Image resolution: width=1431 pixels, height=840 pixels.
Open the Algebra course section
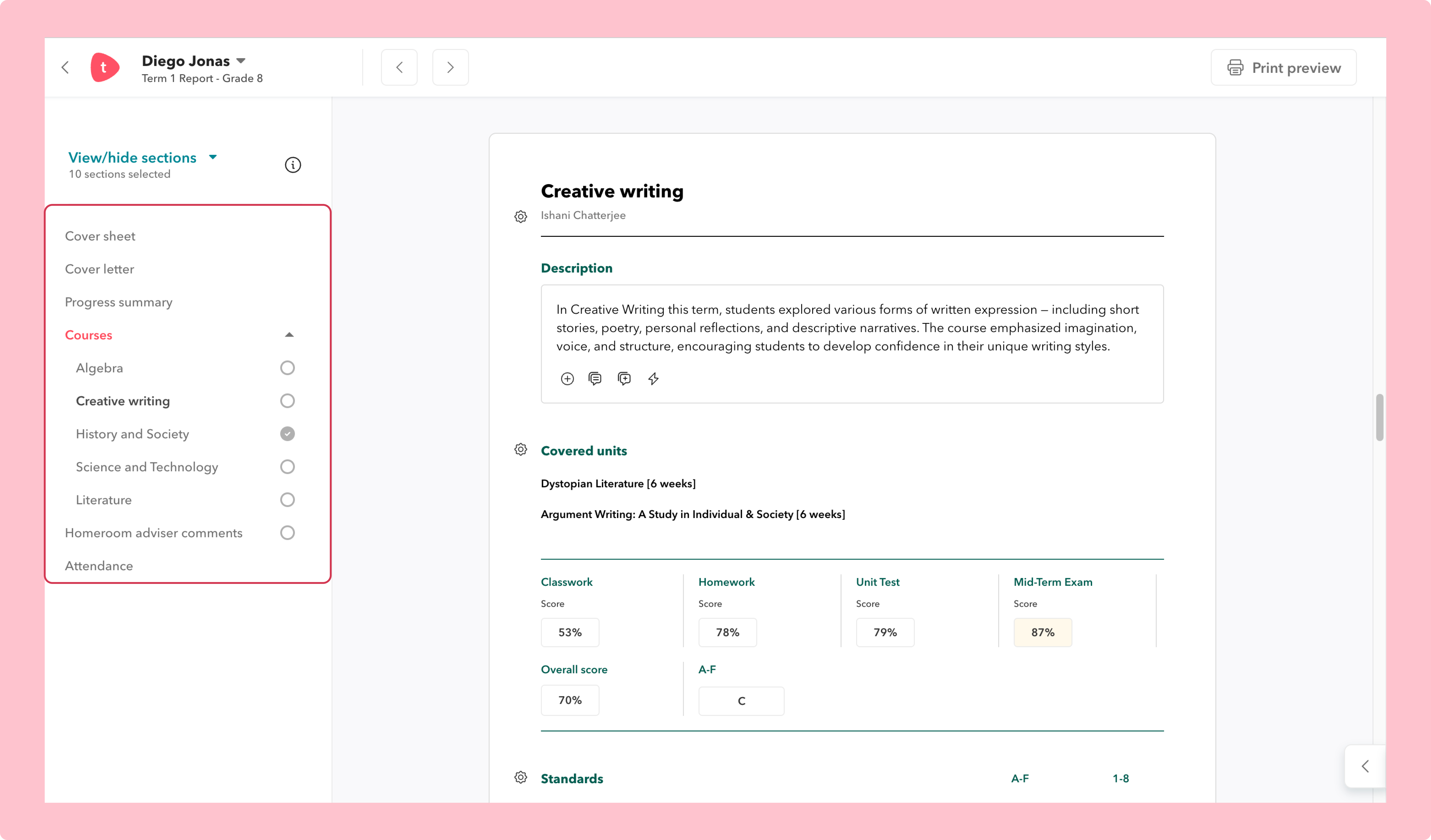pos(99,368)
